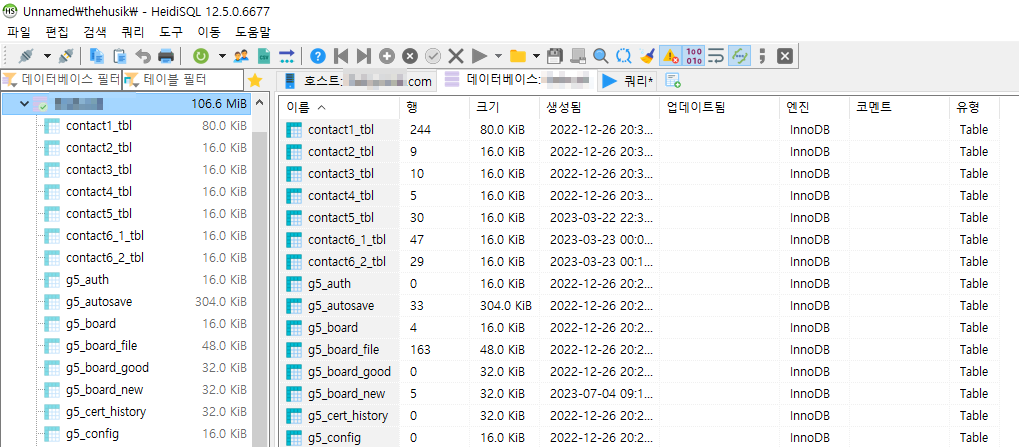Click the Export database as SQL icon

[287, 56]
